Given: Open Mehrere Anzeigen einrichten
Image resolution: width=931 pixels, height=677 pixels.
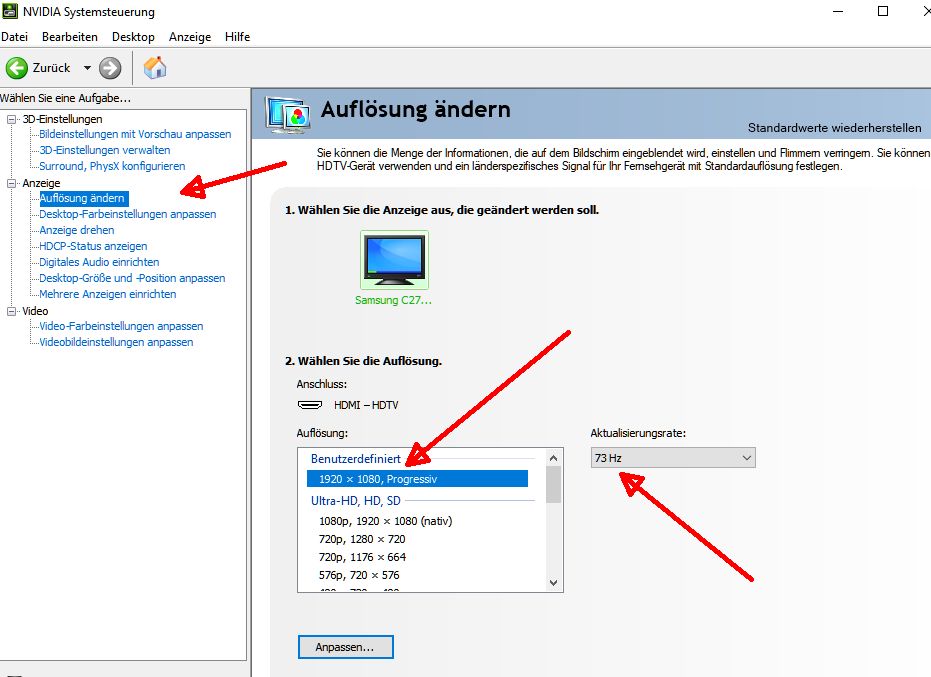Looking at the screenshot, I should pyautogui.click(x=107, y=295).
